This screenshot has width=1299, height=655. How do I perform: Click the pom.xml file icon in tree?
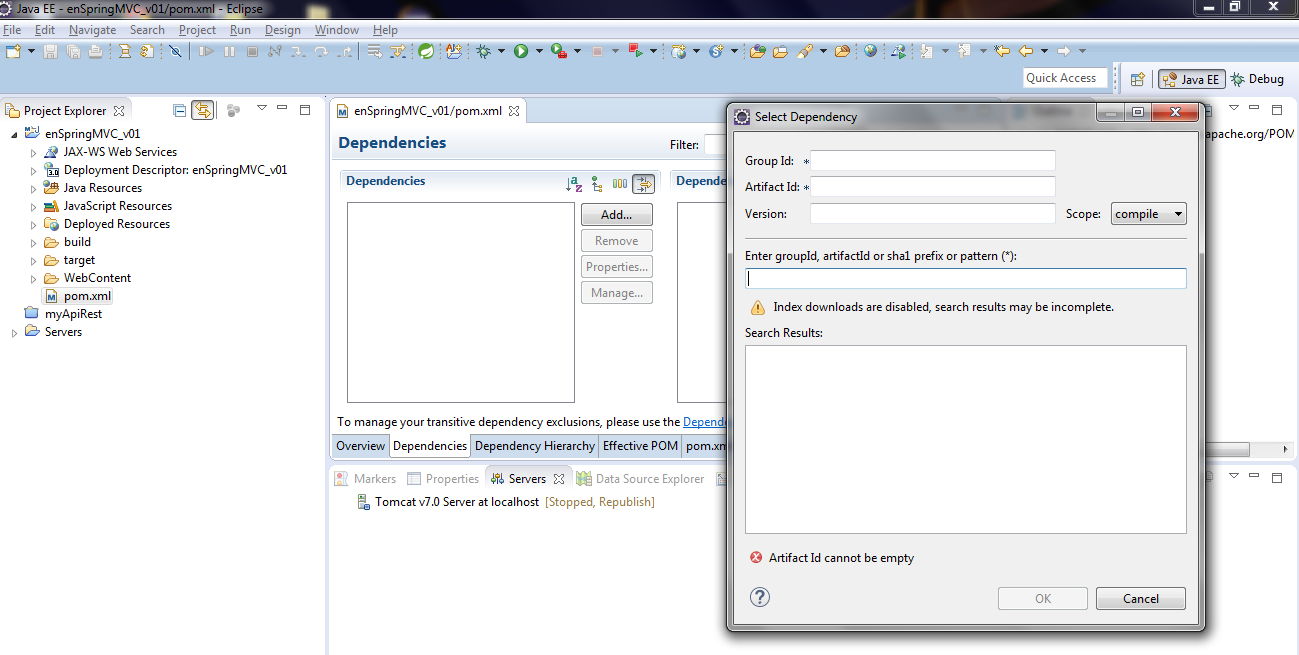tap(52, 296)
